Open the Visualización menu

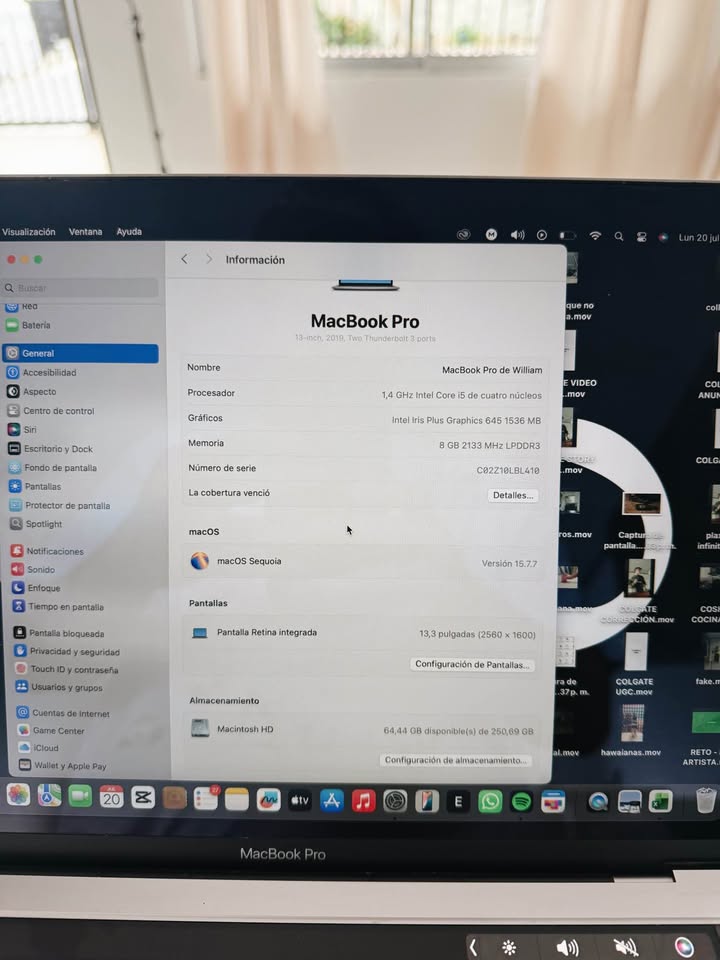29,232
